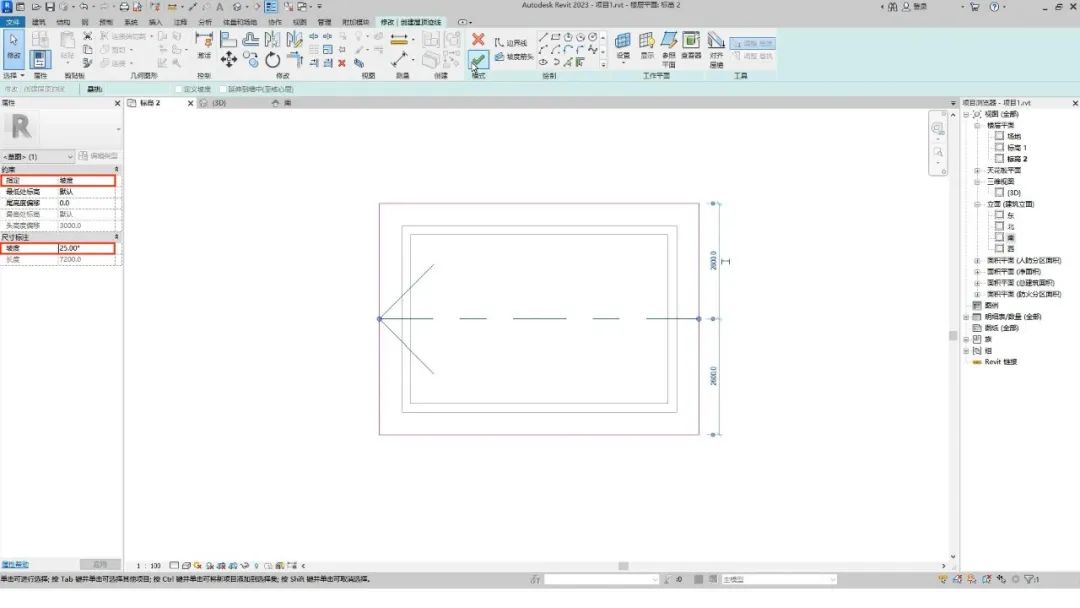This screenshot has height=608, width=1080.
Task: Collapse the 立面 (建筑立面) tree node
Action: [977, 204]
